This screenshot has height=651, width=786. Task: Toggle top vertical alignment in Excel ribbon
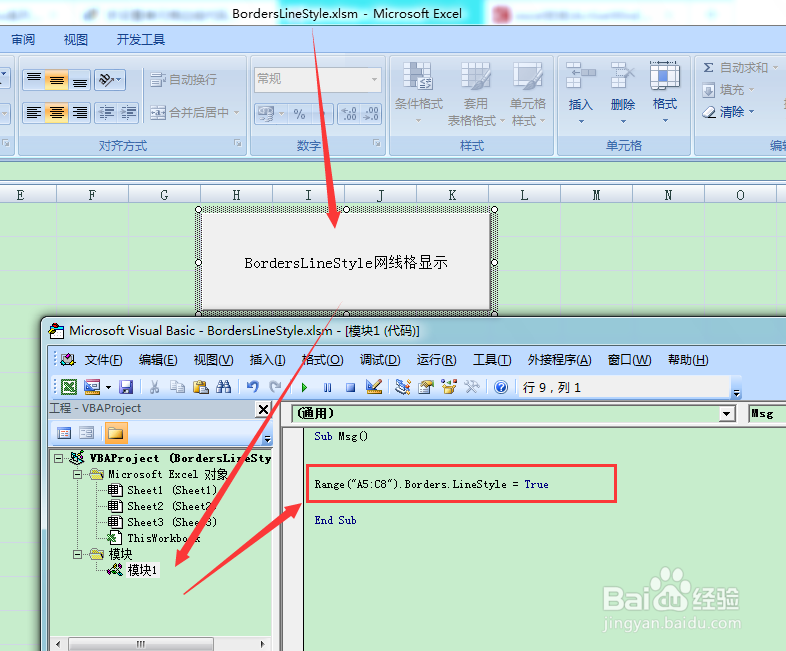[34, 80]
